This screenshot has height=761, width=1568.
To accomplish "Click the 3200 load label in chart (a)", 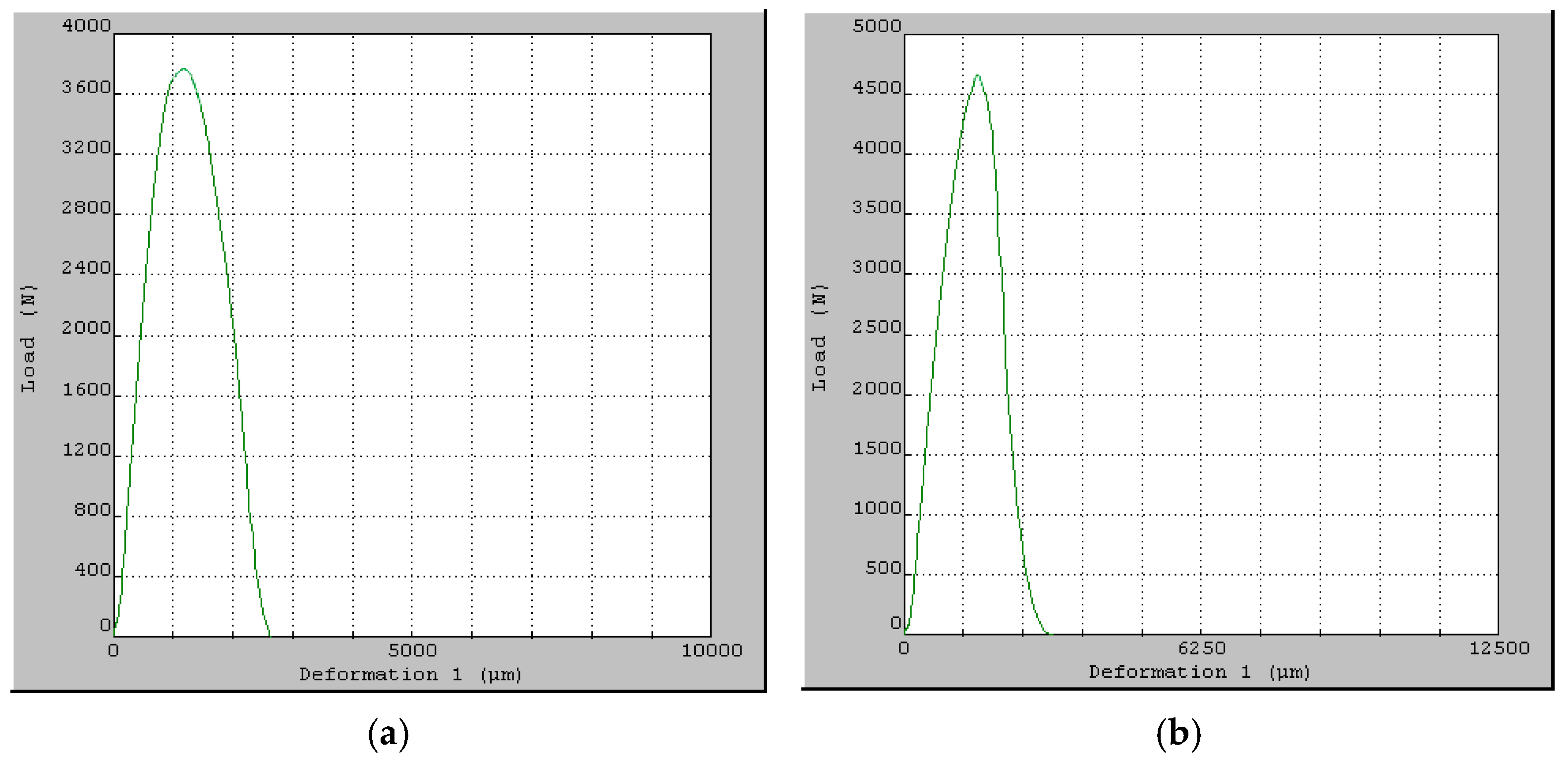I will (86, 148).
